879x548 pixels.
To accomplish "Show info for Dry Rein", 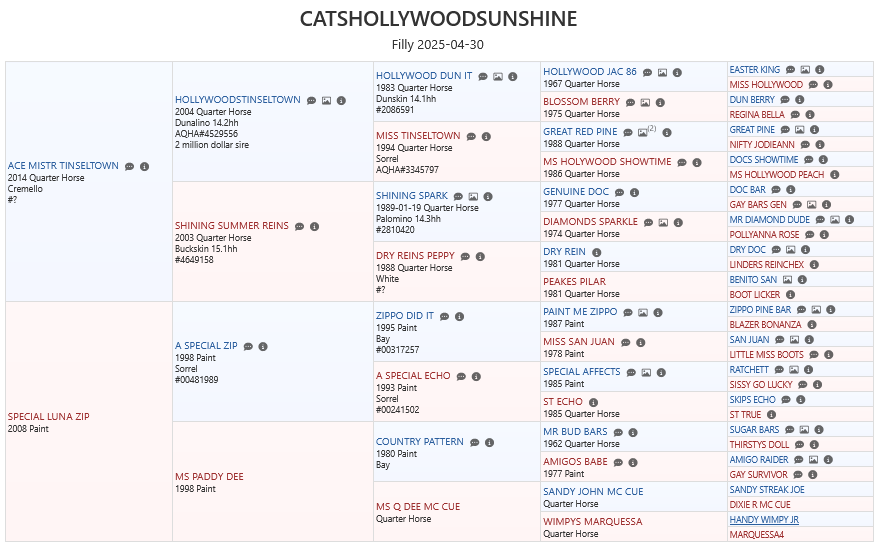I will point(596,252).
